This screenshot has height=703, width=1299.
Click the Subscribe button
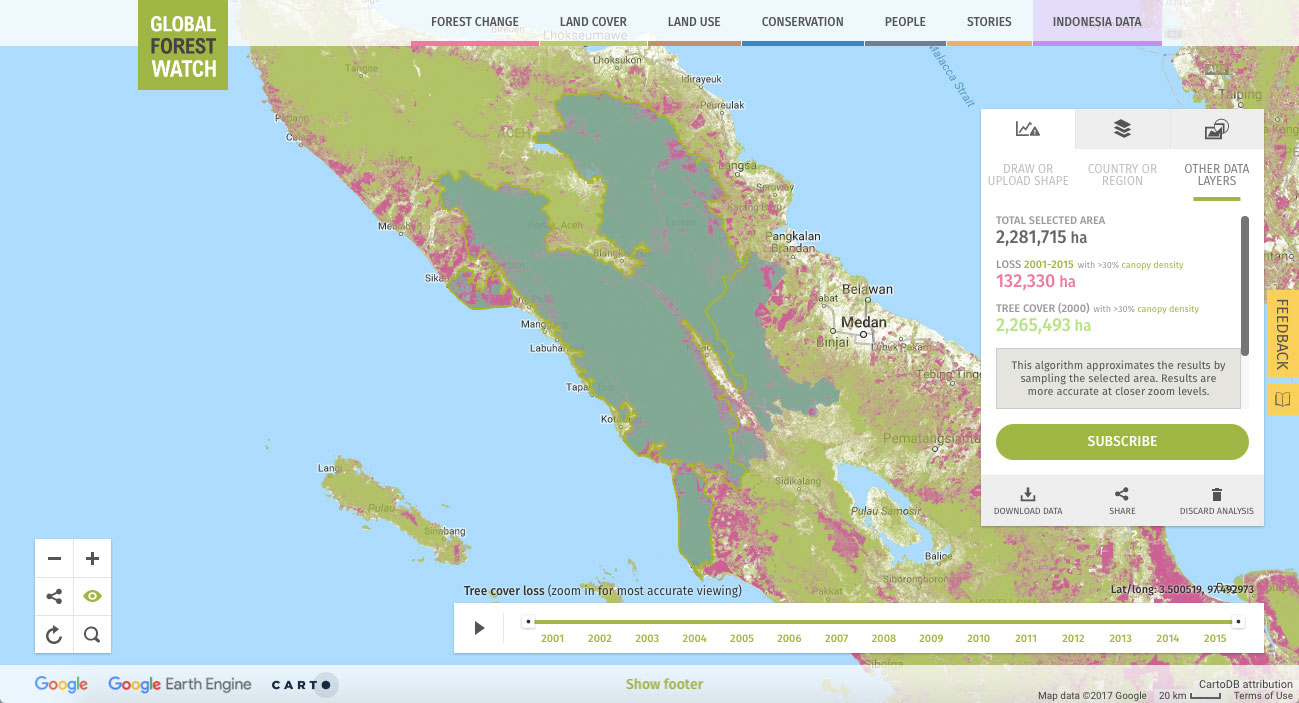point(1122,441)
